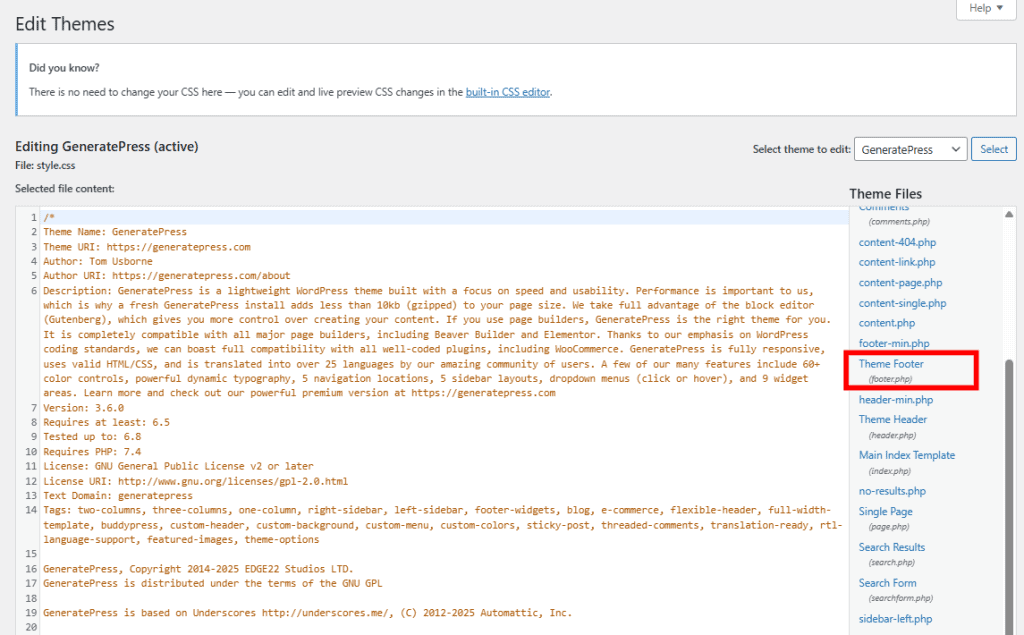
Task: Edit the Search Results template
Action: click(x=891, y=546)
